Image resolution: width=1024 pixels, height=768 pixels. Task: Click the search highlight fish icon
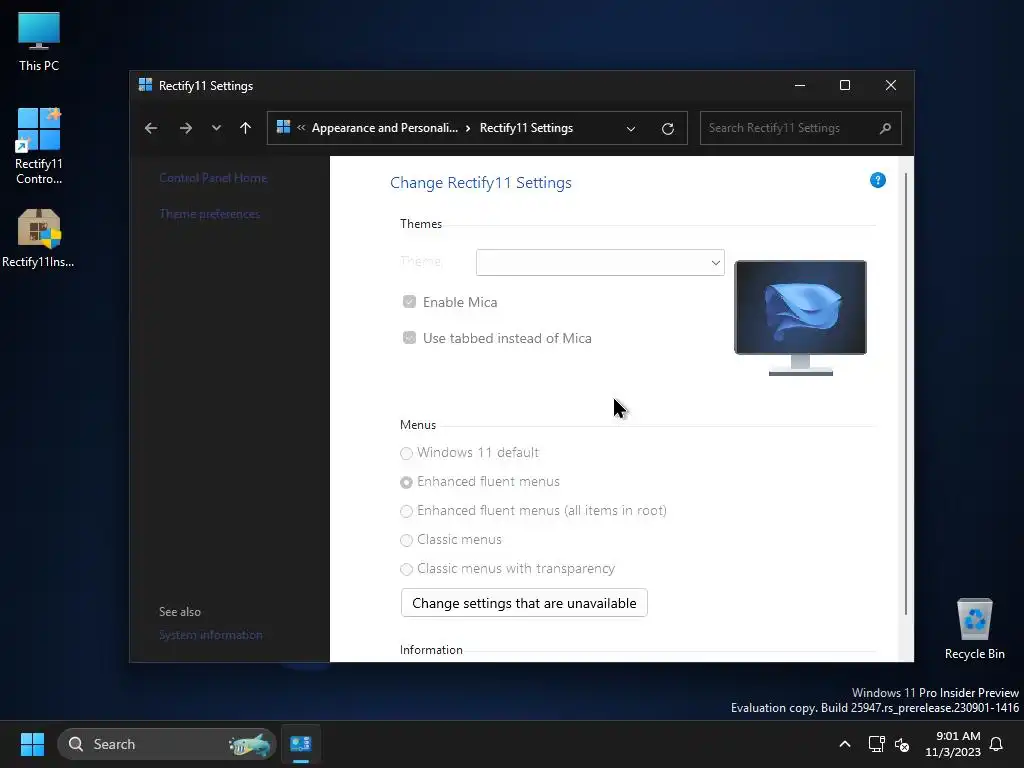coord(249,744)
